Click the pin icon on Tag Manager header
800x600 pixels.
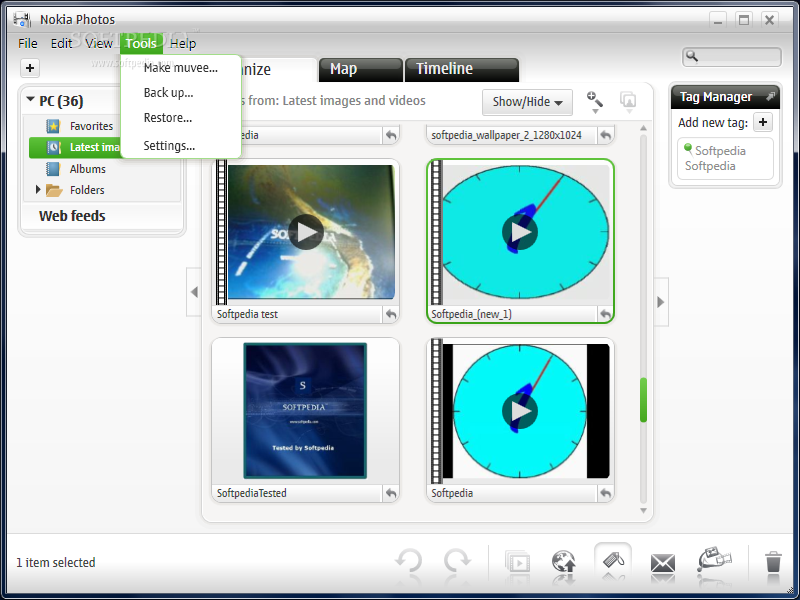770,96
